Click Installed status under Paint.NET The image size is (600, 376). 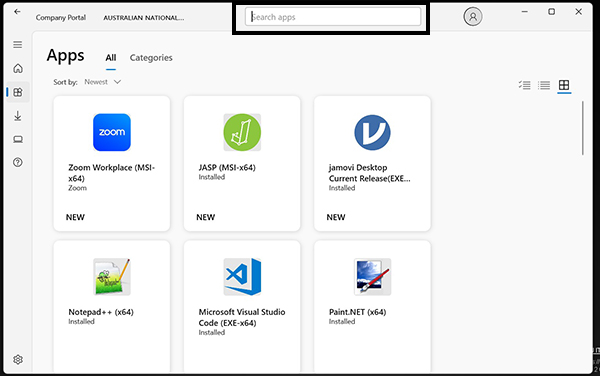(342, 322)
